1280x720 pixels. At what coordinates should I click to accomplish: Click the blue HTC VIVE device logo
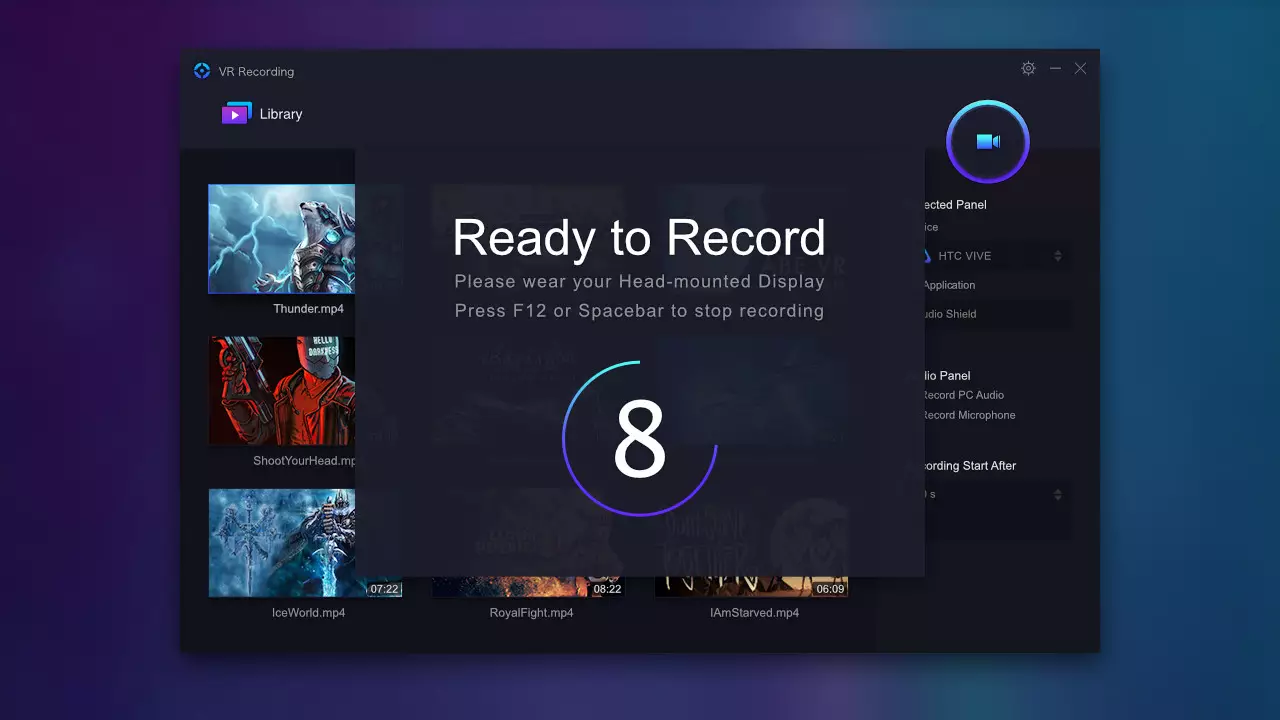pos(927,256)
